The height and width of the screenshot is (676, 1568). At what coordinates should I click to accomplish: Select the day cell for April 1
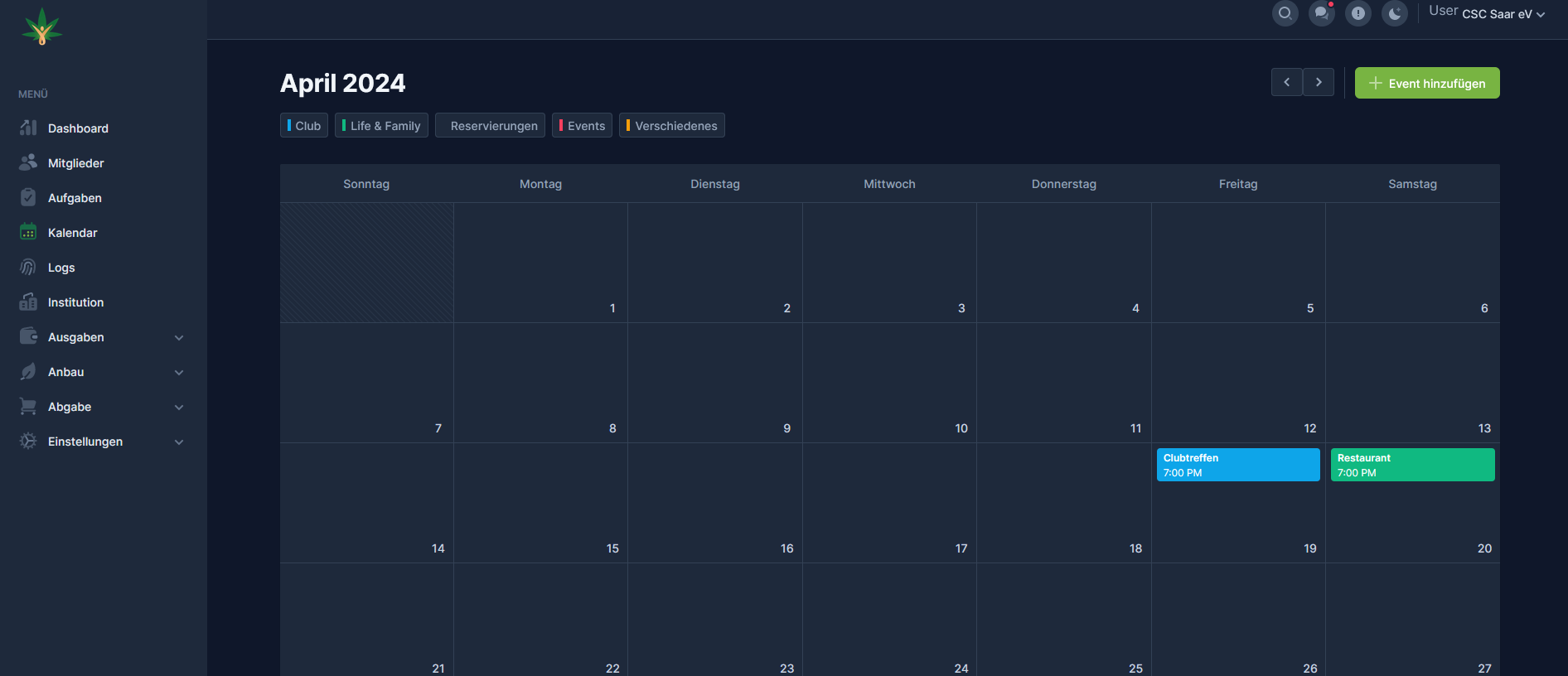540,263
